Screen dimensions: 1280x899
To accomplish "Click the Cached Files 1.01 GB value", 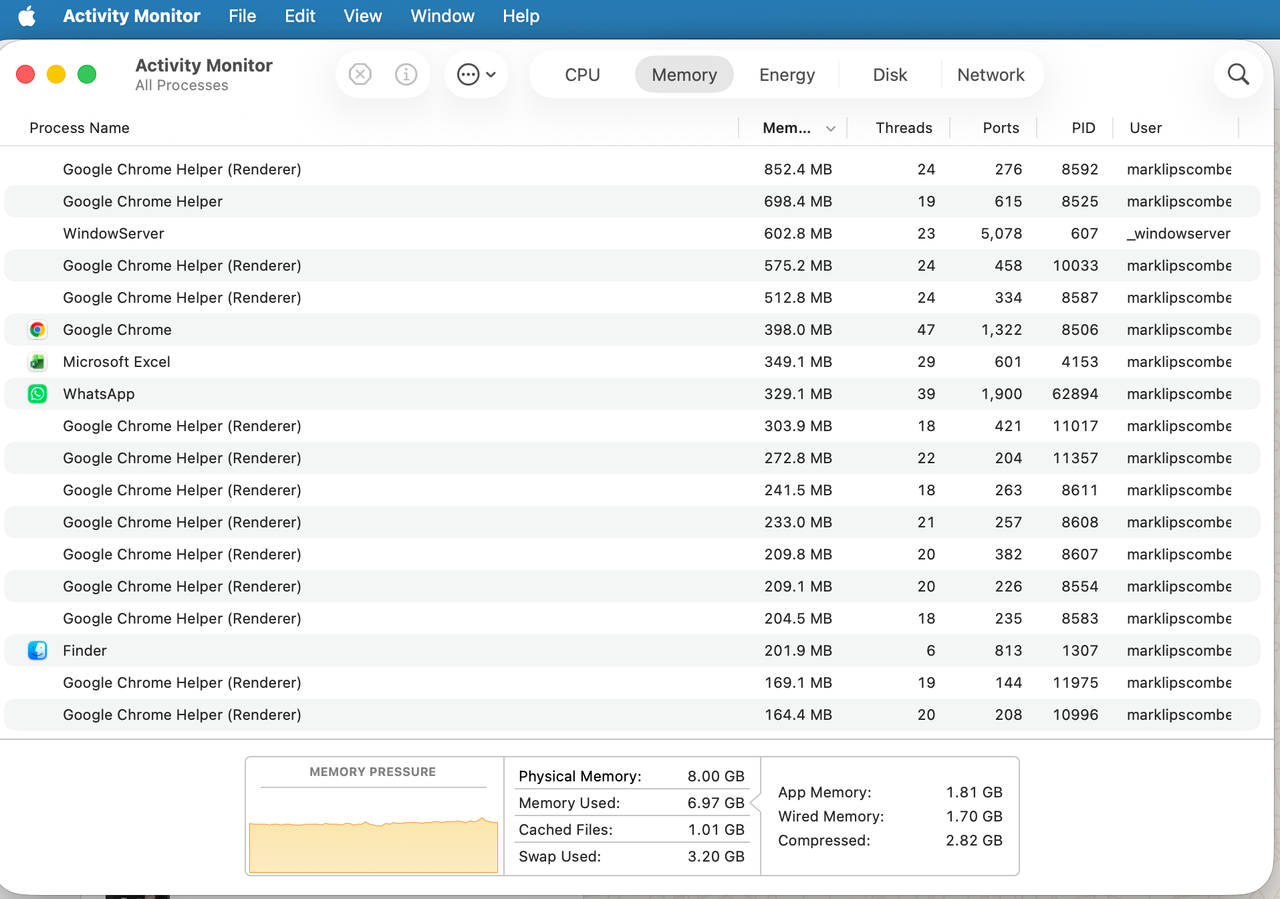I will click(x=717, y=830).
